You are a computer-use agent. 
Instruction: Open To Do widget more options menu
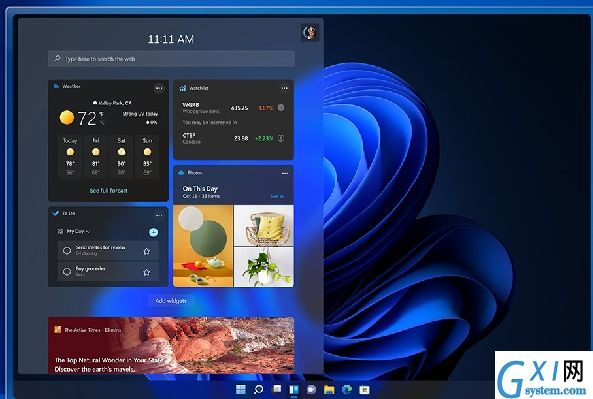159,215
